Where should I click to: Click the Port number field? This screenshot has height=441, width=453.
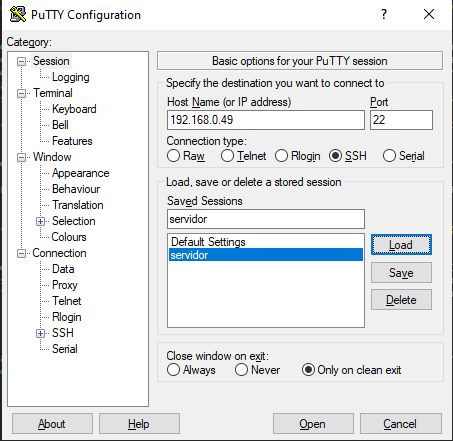click(x=401, y=120)
